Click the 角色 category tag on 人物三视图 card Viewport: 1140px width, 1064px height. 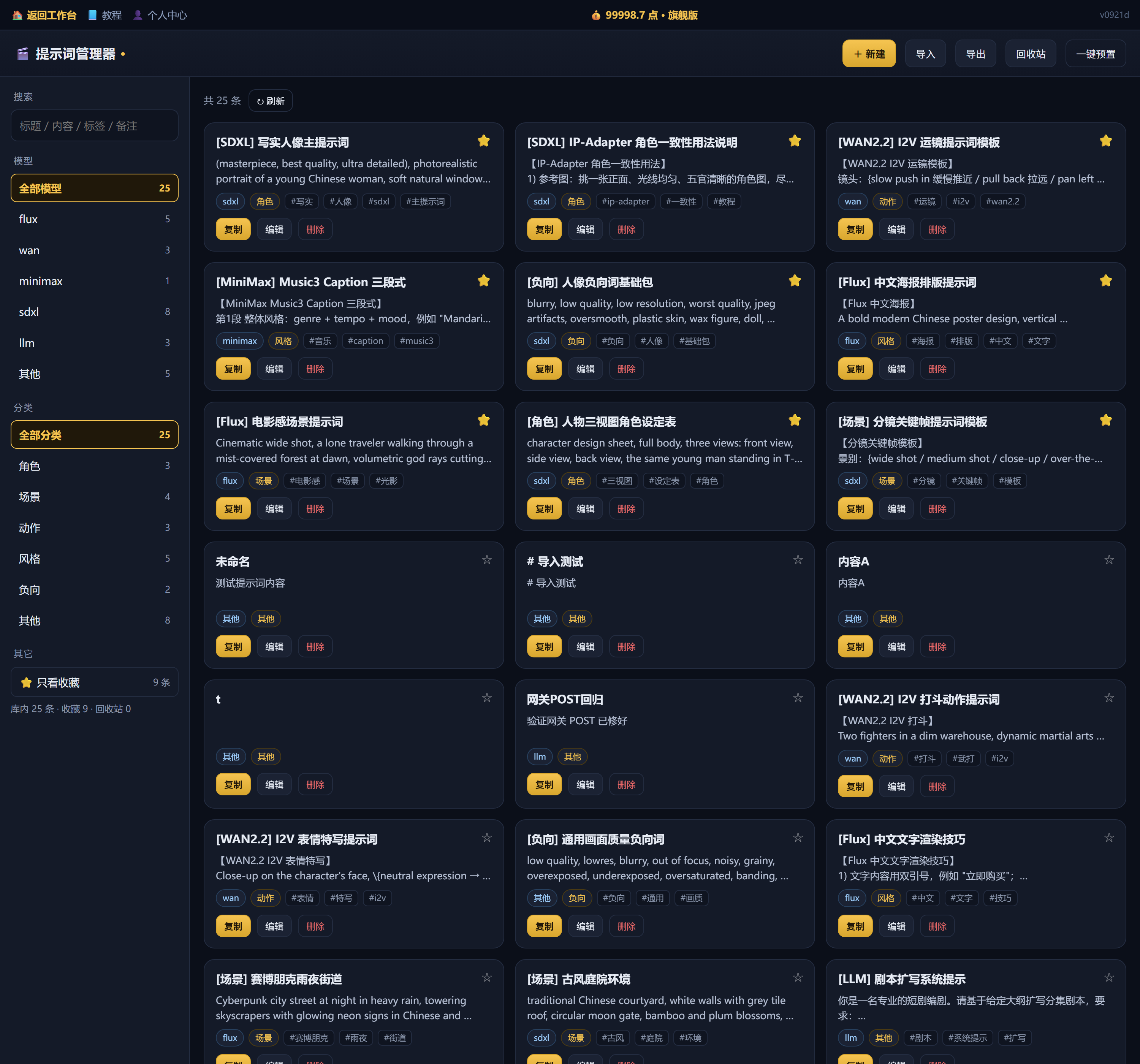[576, 481]
